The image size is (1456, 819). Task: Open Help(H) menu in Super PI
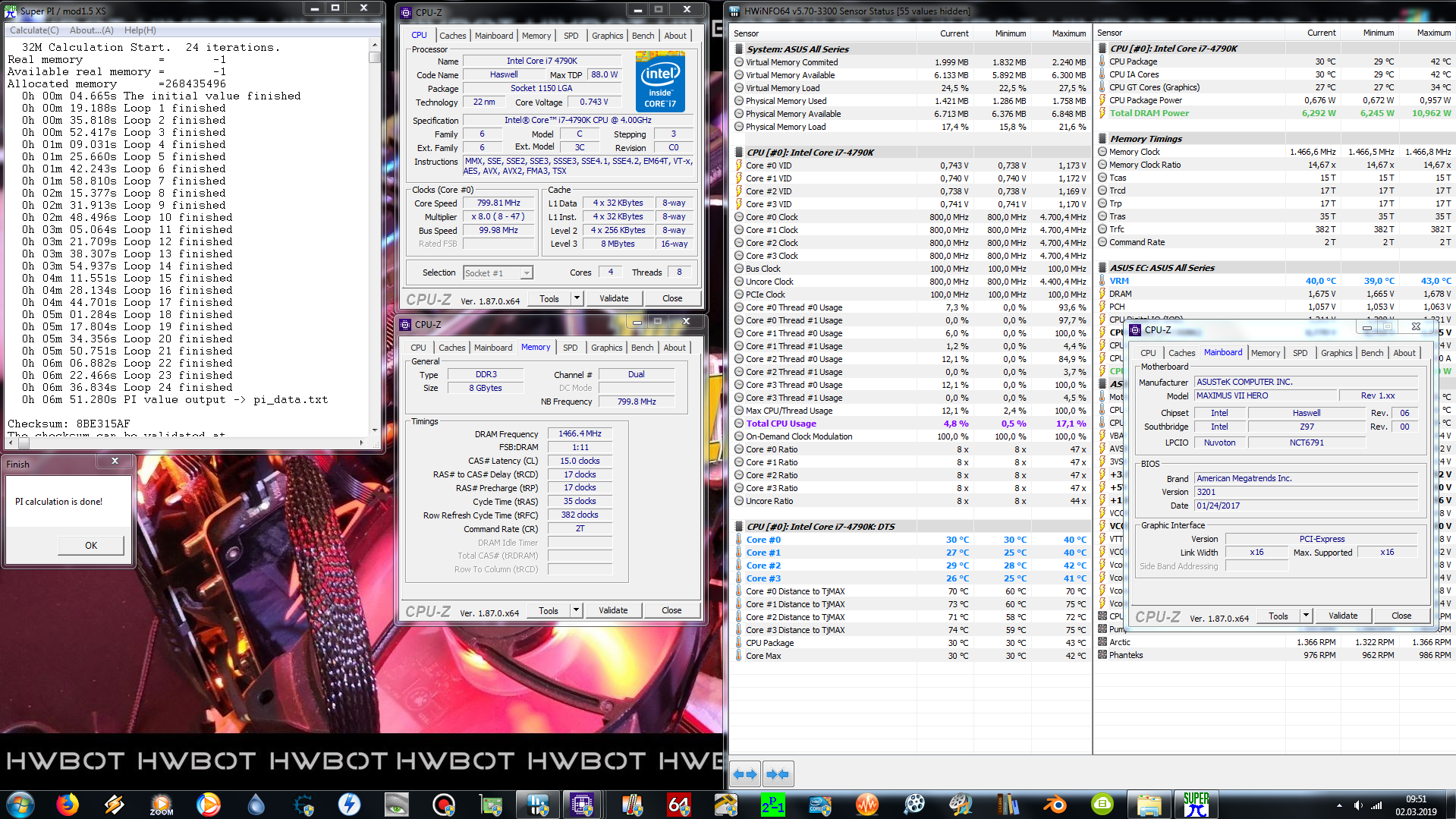[140, 30]
